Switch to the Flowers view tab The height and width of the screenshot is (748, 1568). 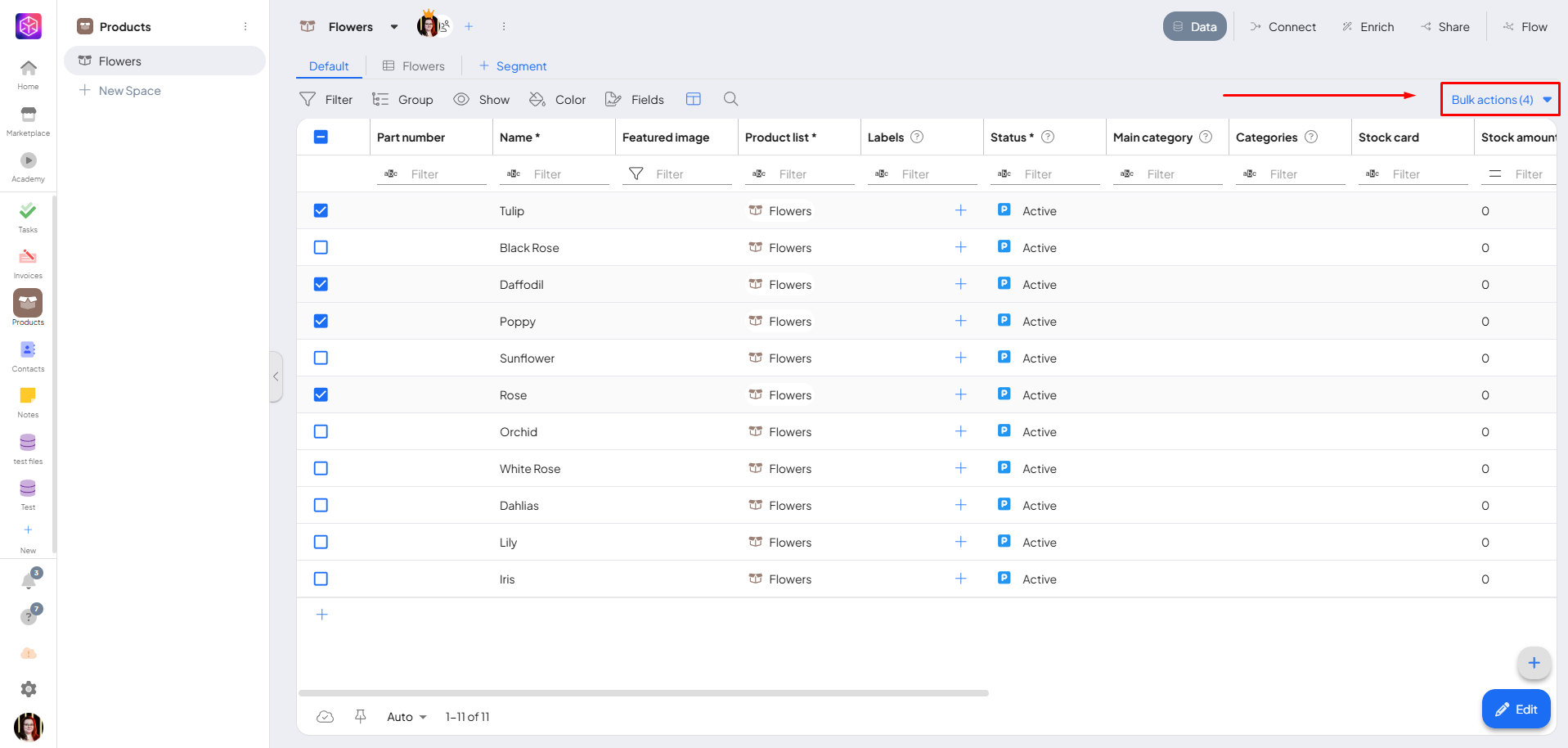[x=414, y=66]
